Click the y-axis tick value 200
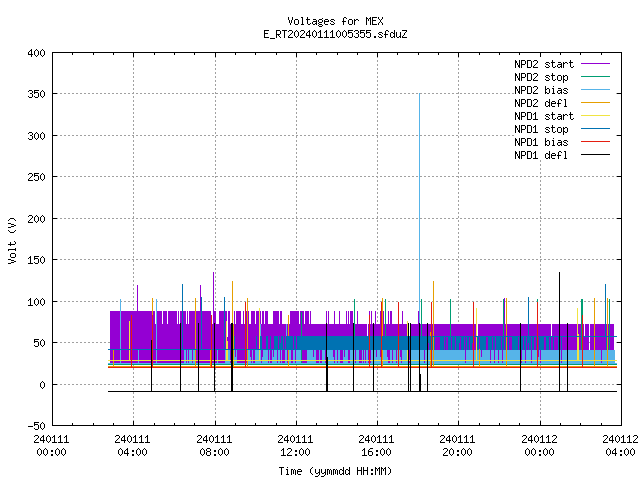This screenshot has height=480, width=640. click(36, 219)
